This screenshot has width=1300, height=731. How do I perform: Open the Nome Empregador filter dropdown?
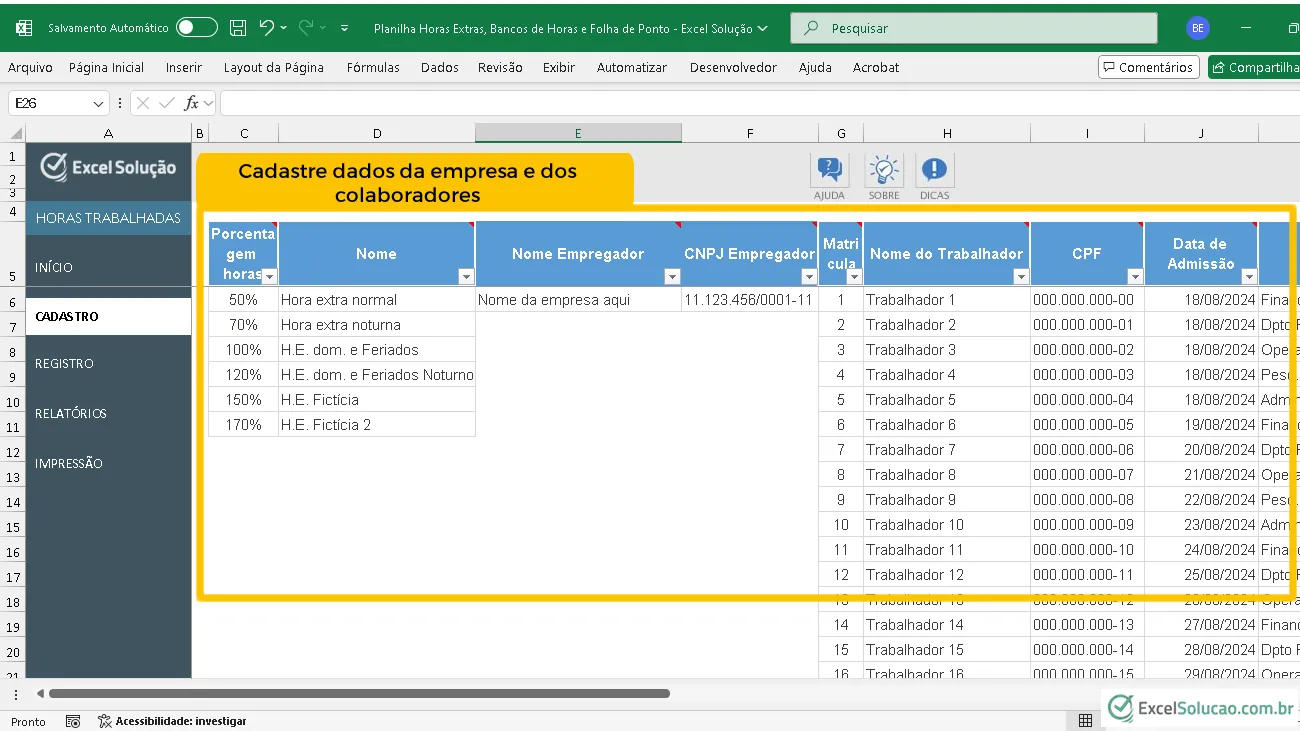point(665,277)
